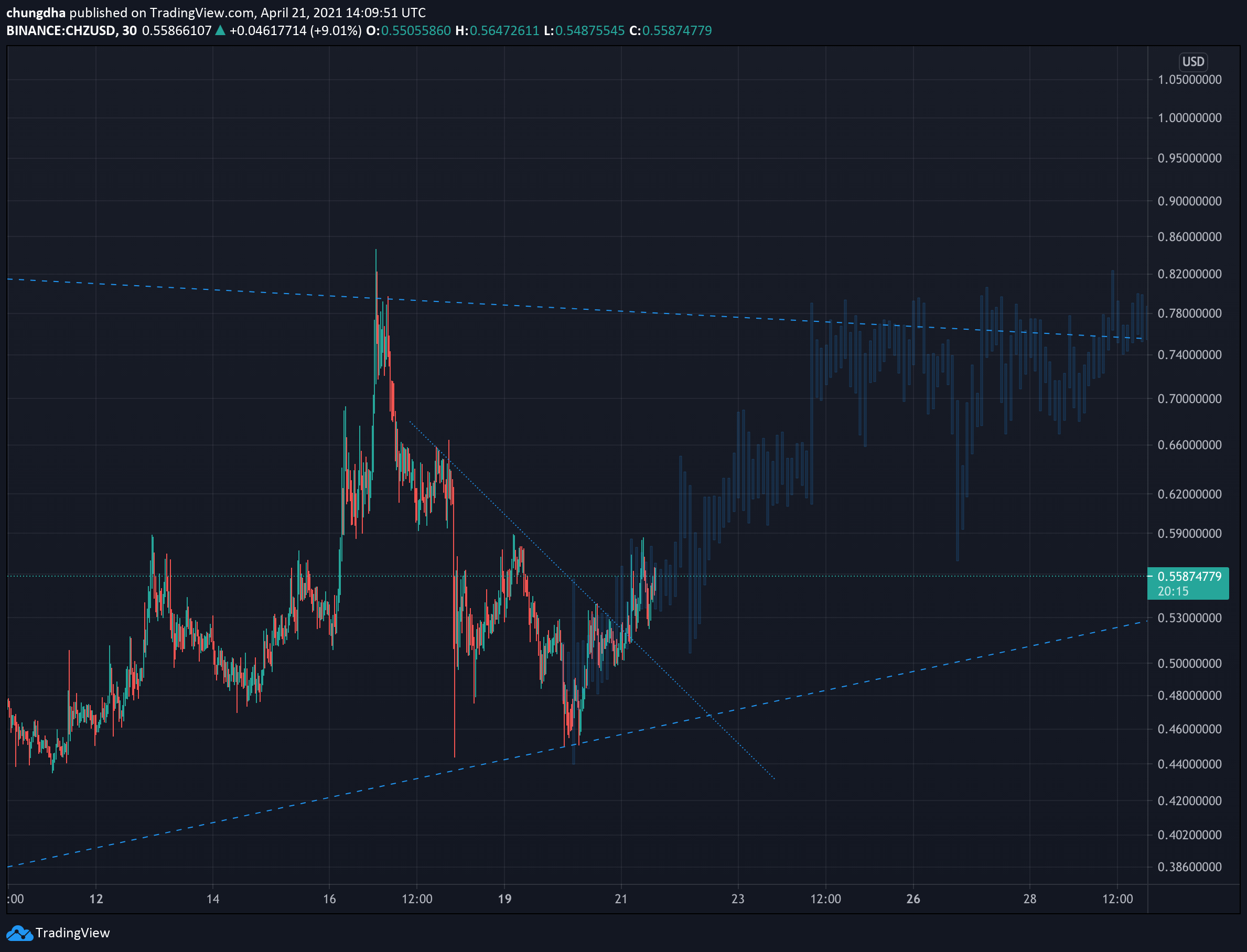Click the TradingView cloud logo icon
Screen dimensions: 1247x952
[x=19, y=933]
